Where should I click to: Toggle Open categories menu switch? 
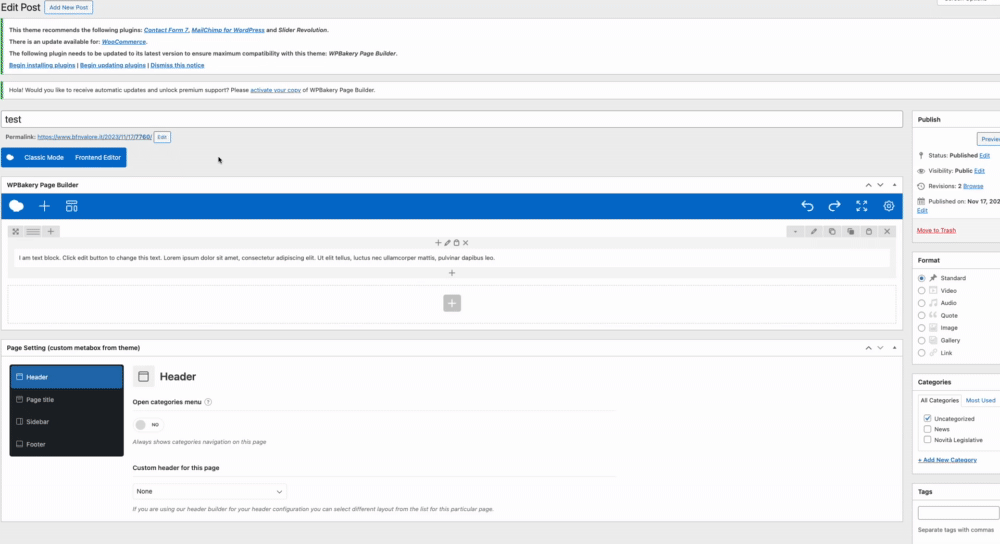148,425
